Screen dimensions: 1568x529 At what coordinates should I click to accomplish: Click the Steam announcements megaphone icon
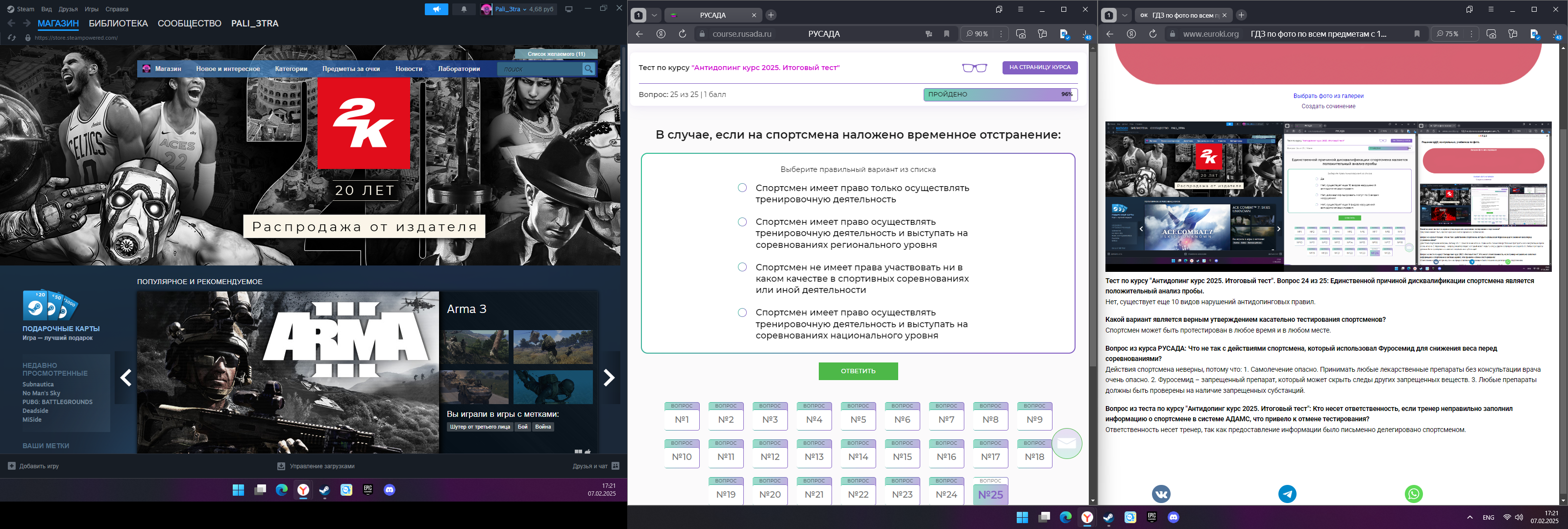(437, 9)
